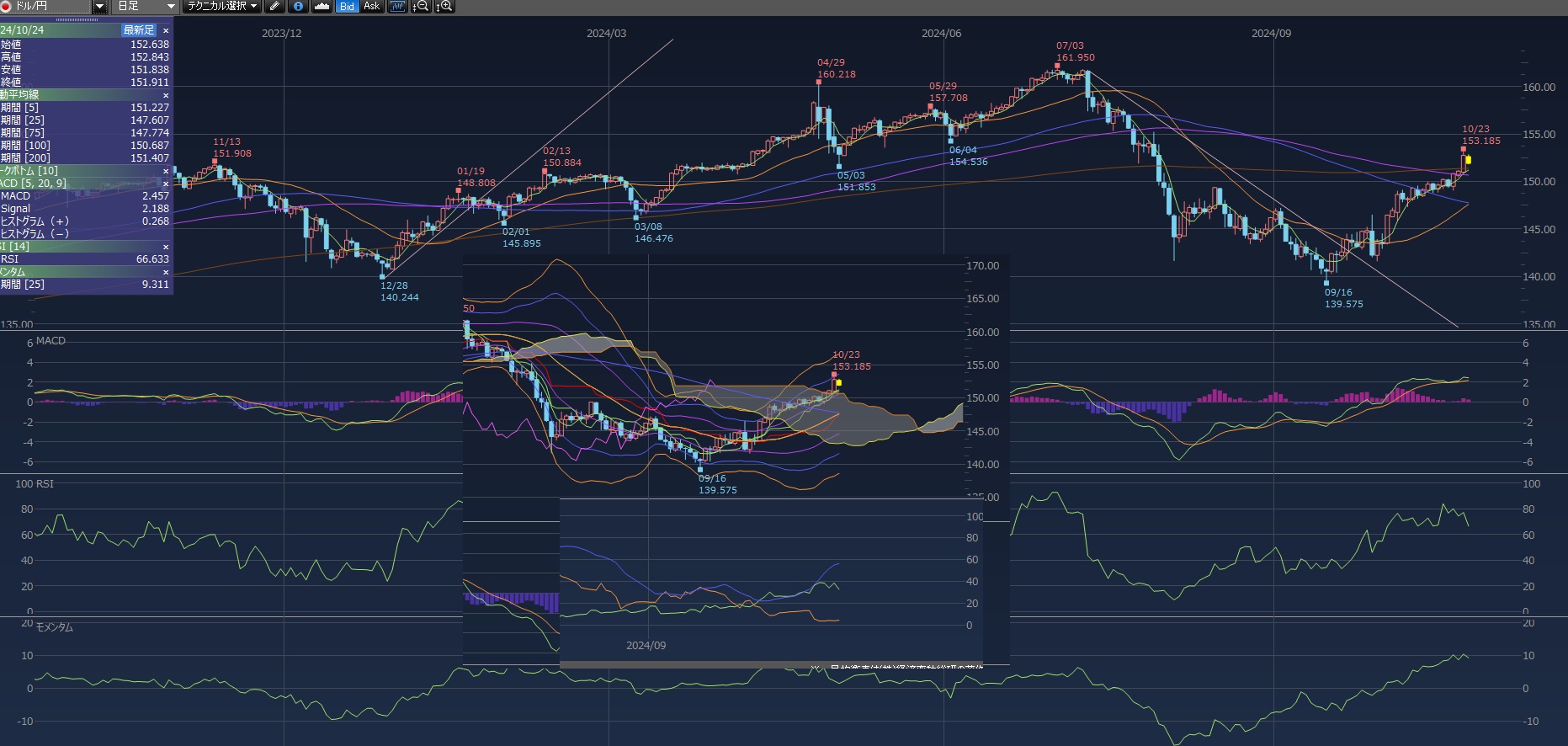Viewport: 1568px width, 746px height.
Task: Expand the 日足 timeframe dropdown
Action: 171,6
